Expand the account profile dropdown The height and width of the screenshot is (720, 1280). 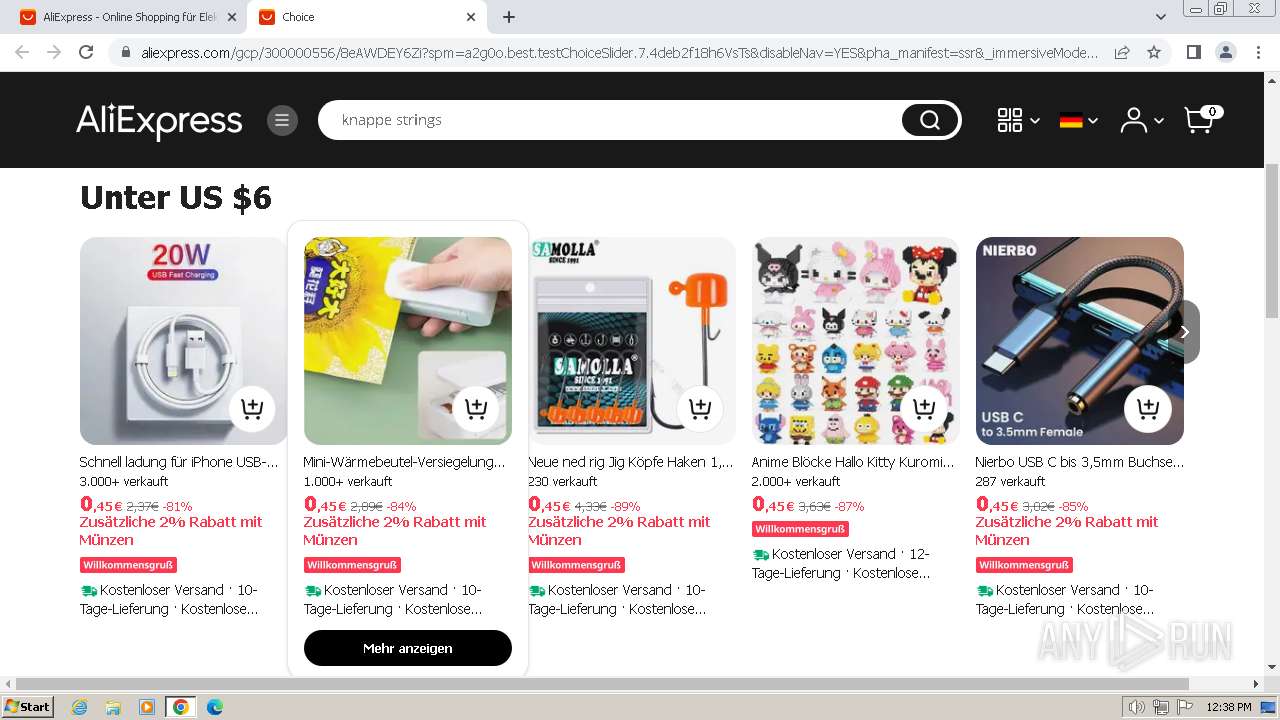(x=1142, y=121)
